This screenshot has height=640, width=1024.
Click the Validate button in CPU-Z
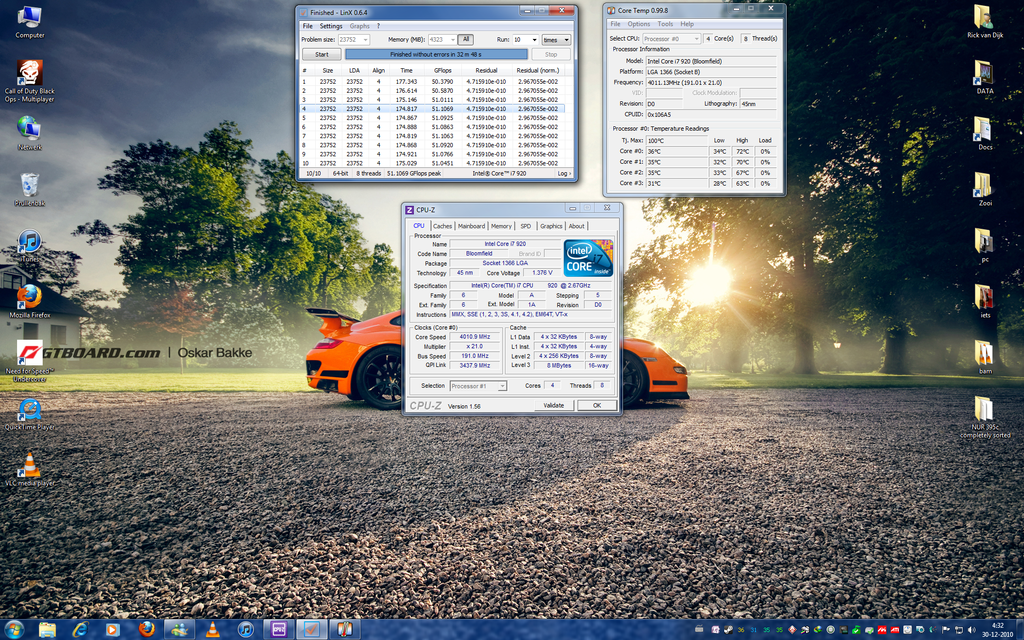(556, 405)
